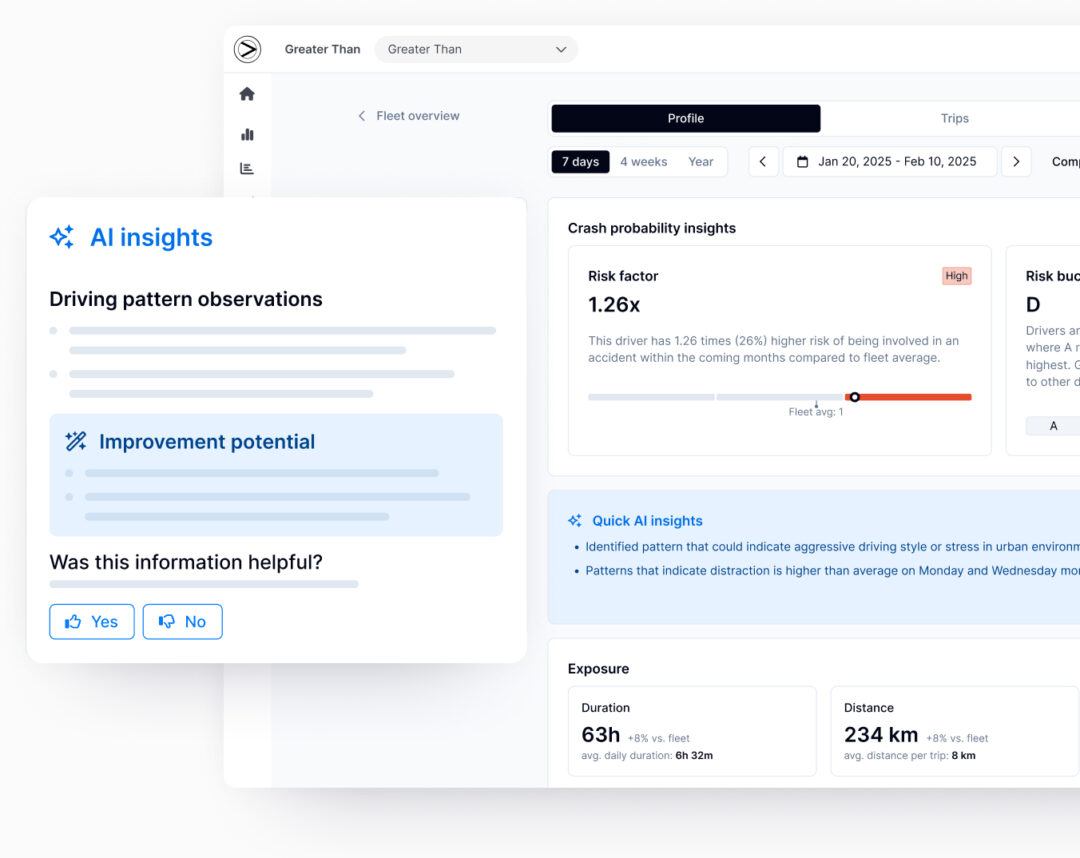Click the previous period chevron
Screen dimensions: 1080x858
[763, 161]
